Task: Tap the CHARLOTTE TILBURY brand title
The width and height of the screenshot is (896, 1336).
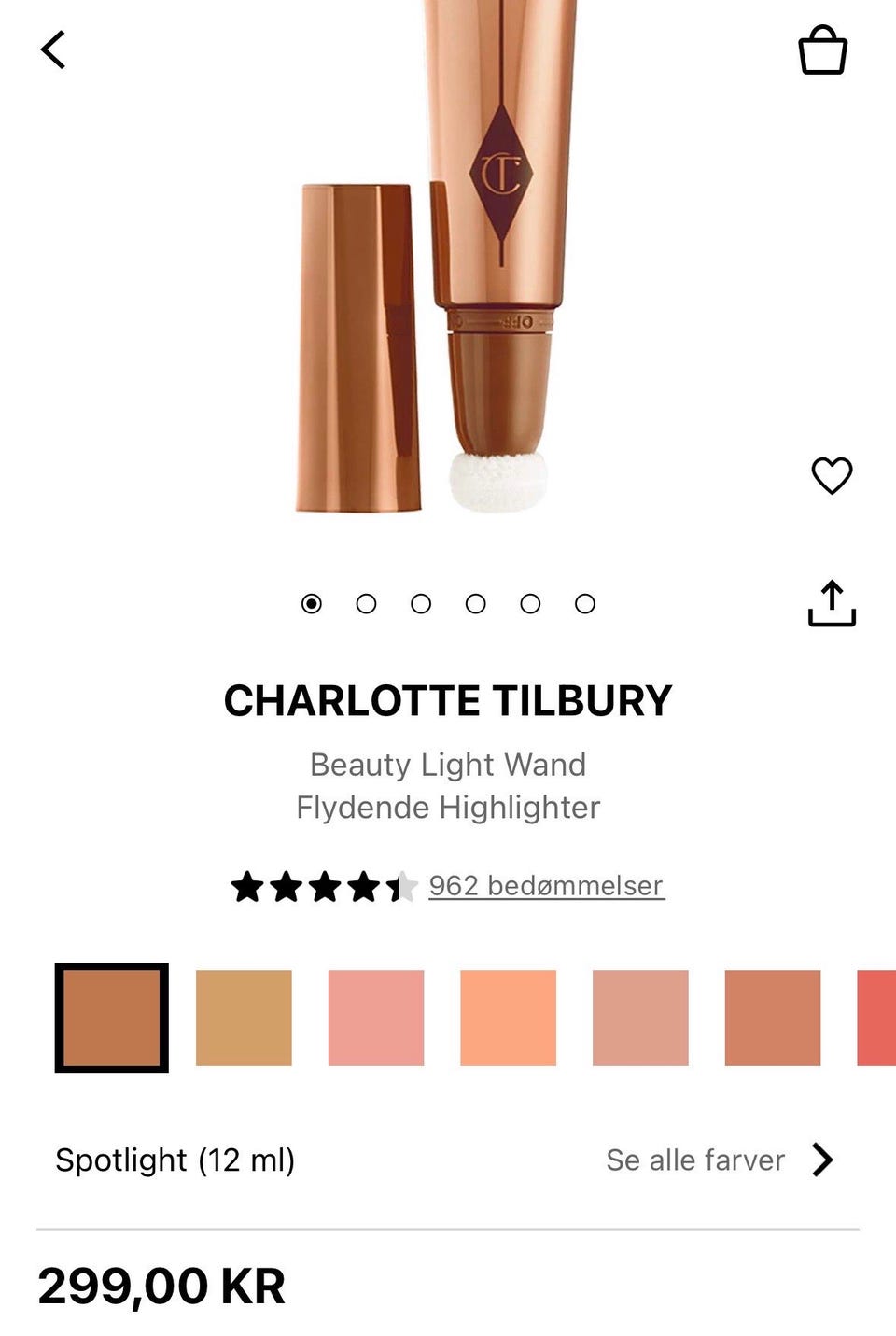Action: click(x=448, y=700)
